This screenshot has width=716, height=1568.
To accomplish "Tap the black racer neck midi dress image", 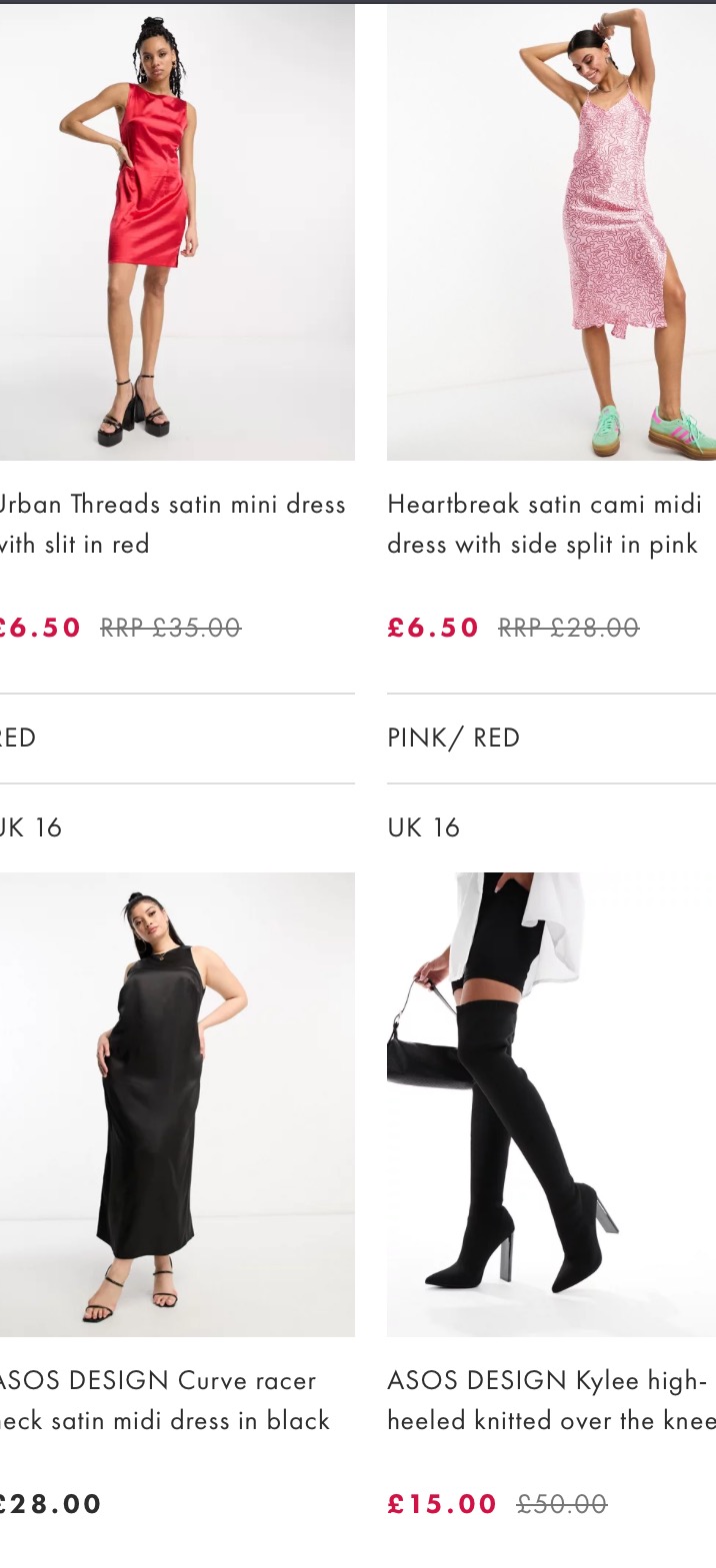I will (176, 1104).
